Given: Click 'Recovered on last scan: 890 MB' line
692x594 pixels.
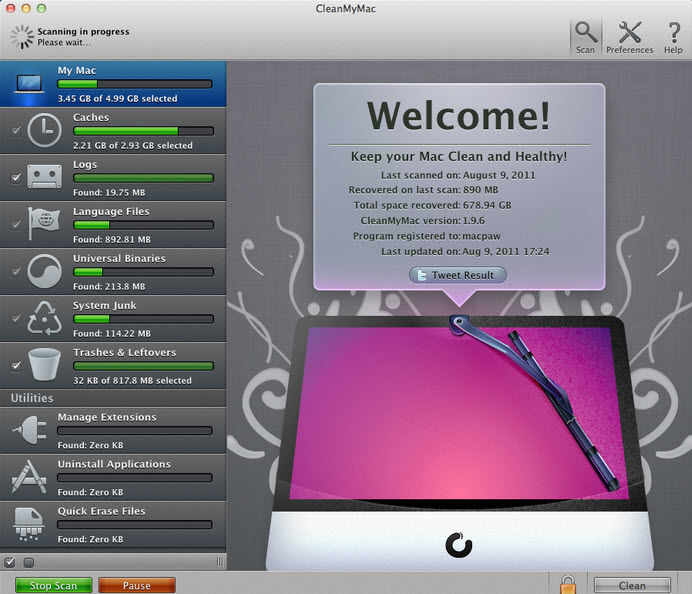Looking at the screenshot, I should pyautogui.click(x=423, y=190).
